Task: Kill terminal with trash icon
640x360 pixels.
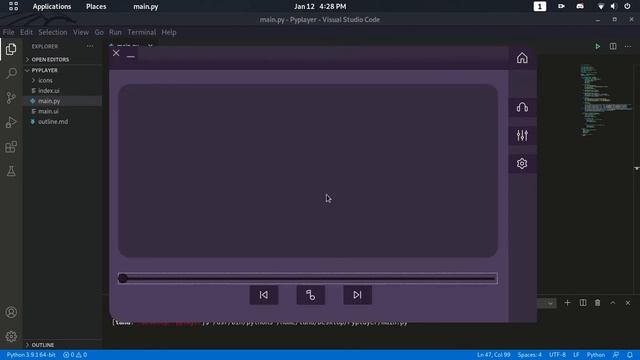Action: [x=598, y=303]
